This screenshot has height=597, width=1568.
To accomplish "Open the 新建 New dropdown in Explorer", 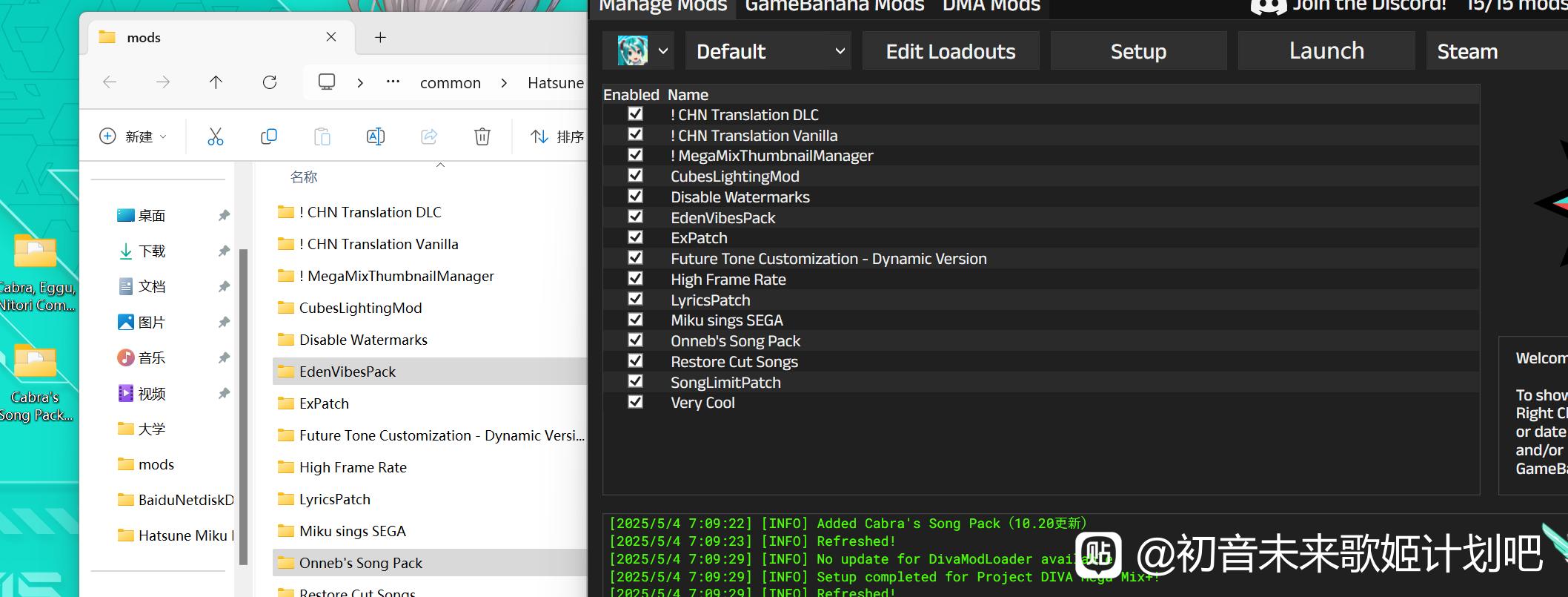I will 133,136.
